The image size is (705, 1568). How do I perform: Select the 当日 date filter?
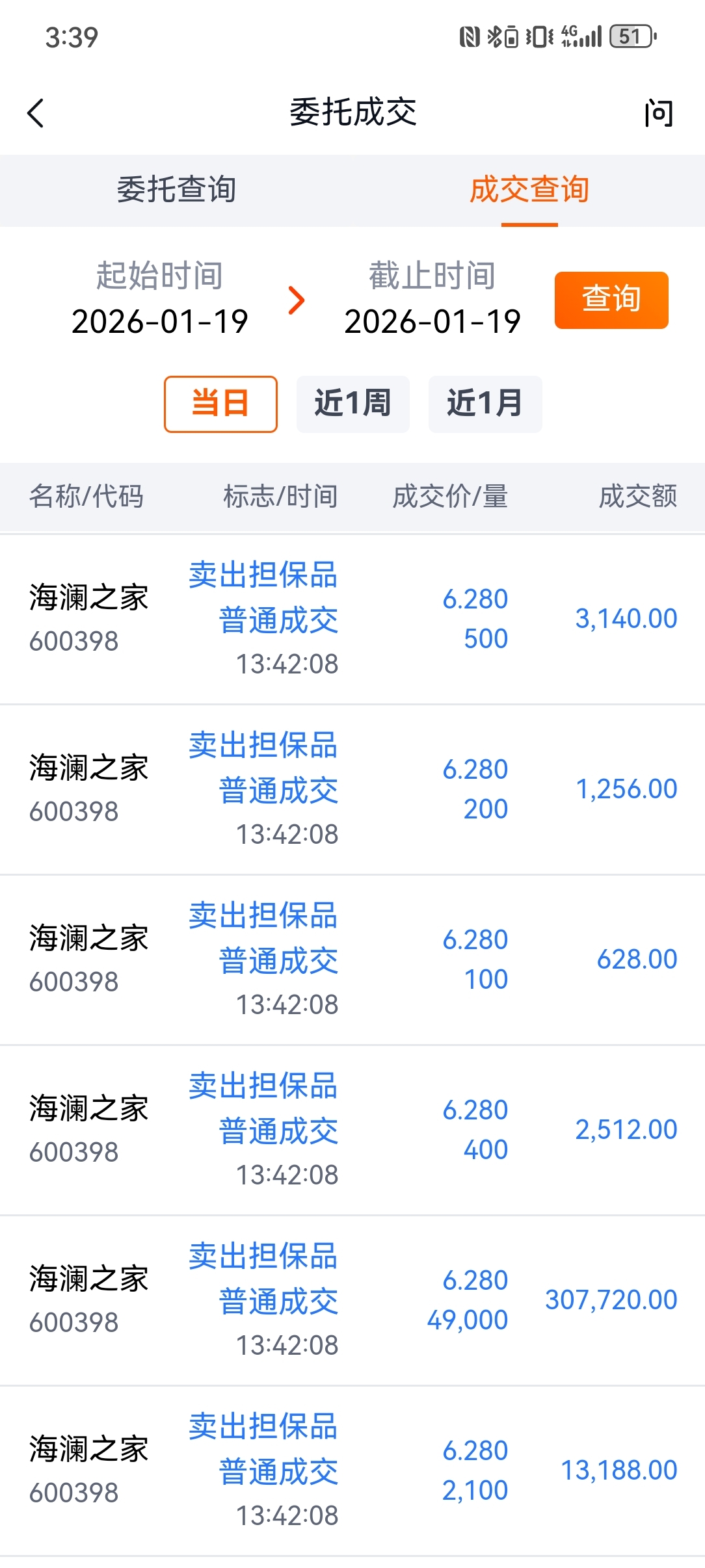(220, 404)
